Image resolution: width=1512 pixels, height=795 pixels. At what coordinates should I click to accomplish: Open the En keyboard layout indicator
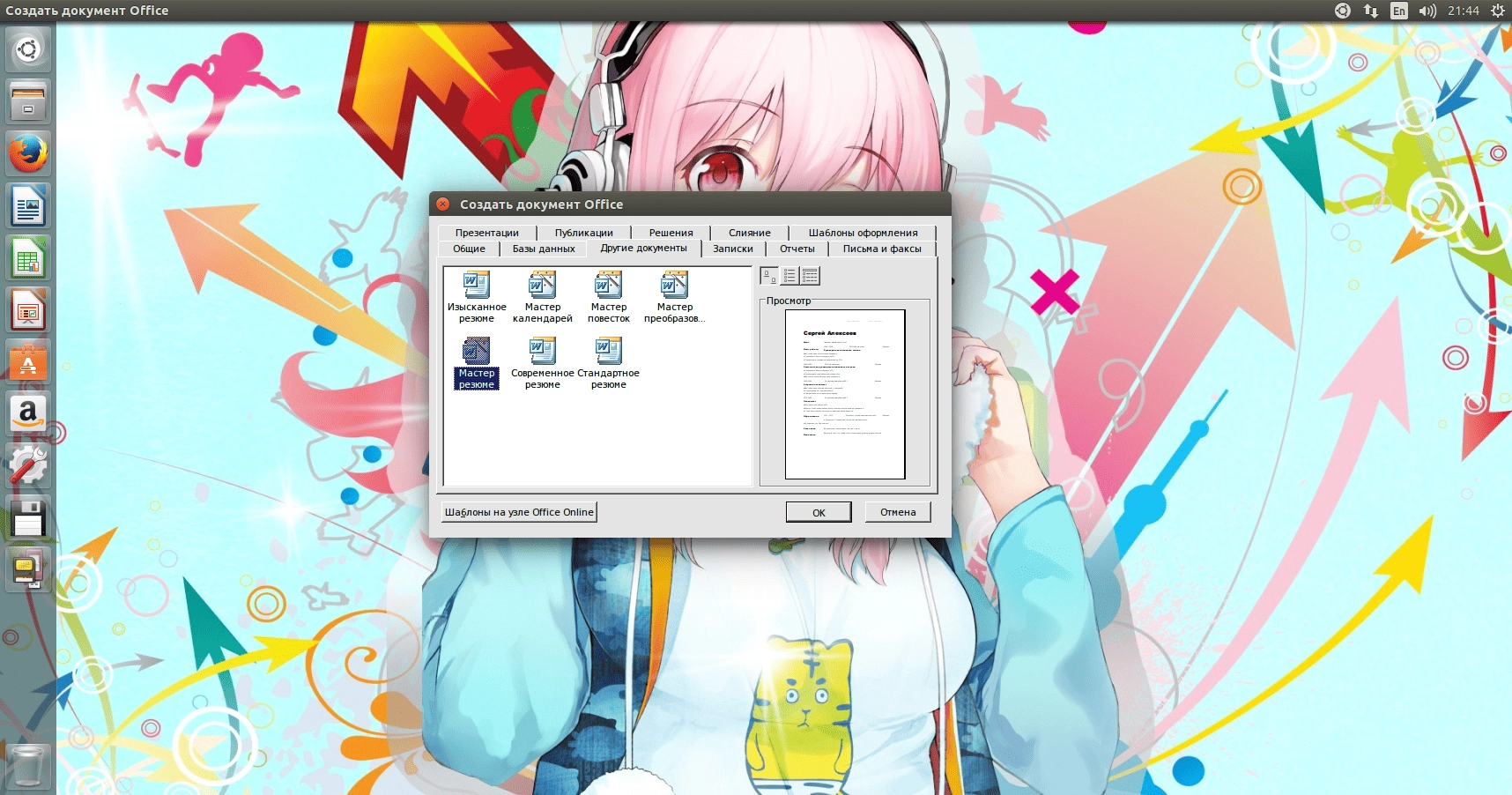point(1399,11)
